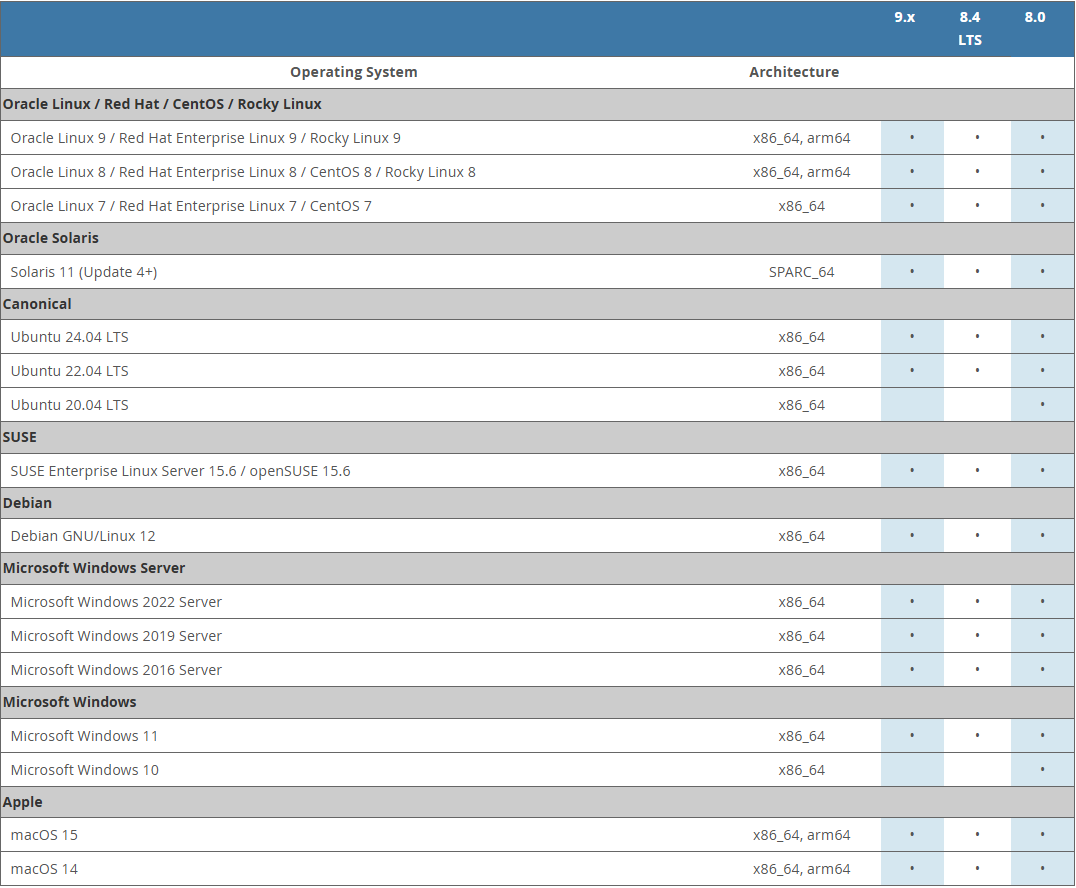The image size is (1076, 888).
Task: Click the Microsoft Windows Server group heading
Action: click(537, 568)
